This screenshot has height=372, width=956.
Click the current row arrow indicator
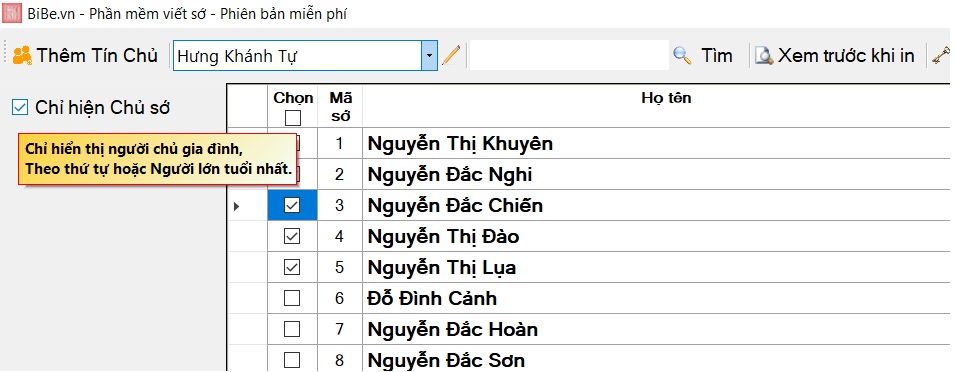(237, 206)
